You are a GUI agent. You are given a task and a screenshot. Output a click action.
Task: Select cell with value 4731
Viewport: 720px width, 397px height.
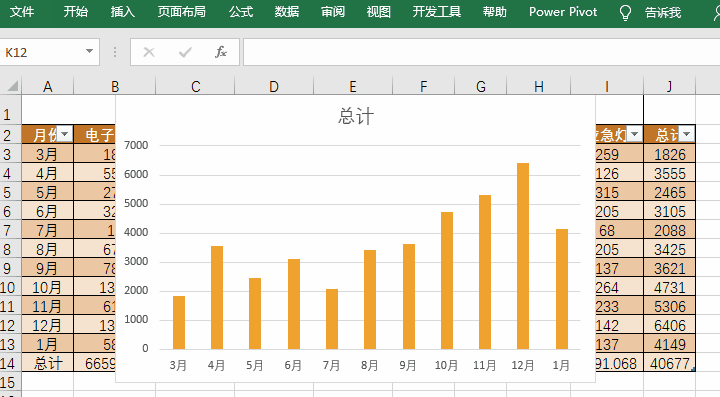[669, 287]
